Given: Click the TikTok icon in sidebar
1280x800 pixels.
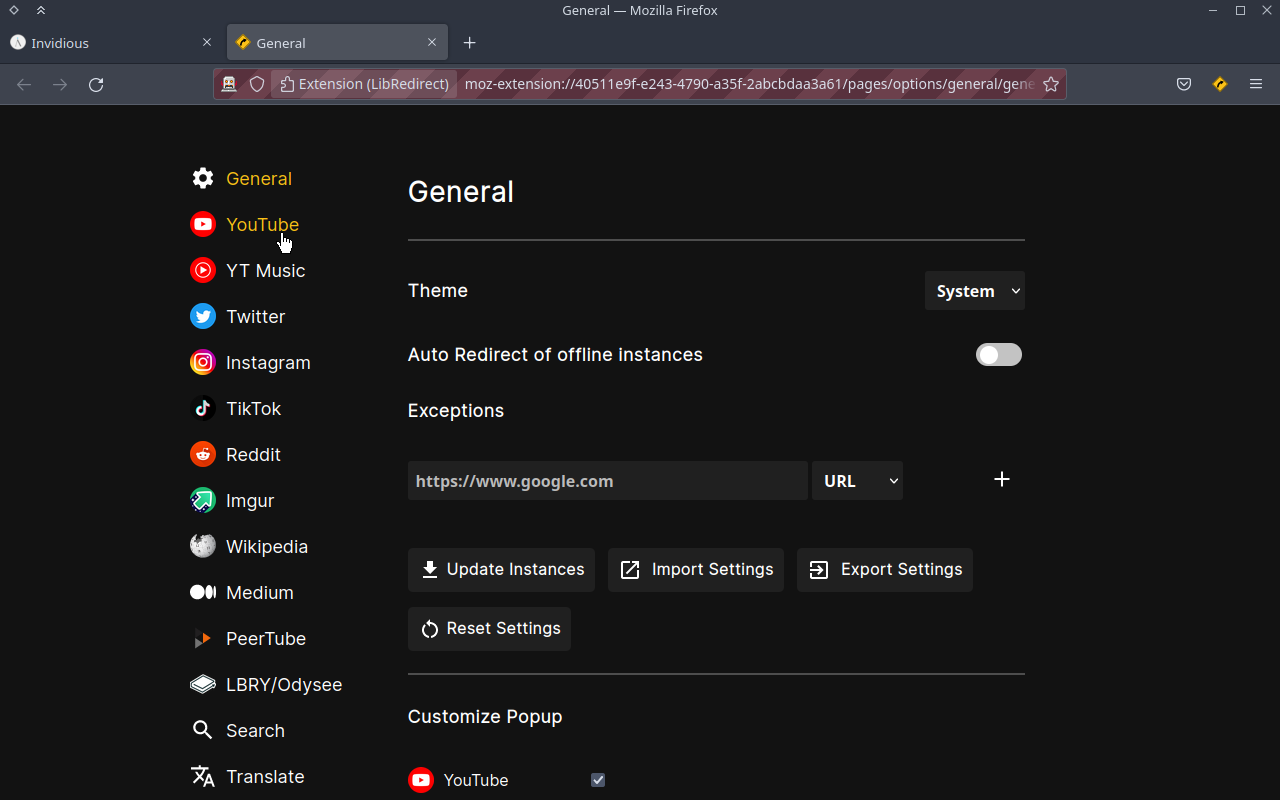Looking at the screenshot, I should [203, 408].
